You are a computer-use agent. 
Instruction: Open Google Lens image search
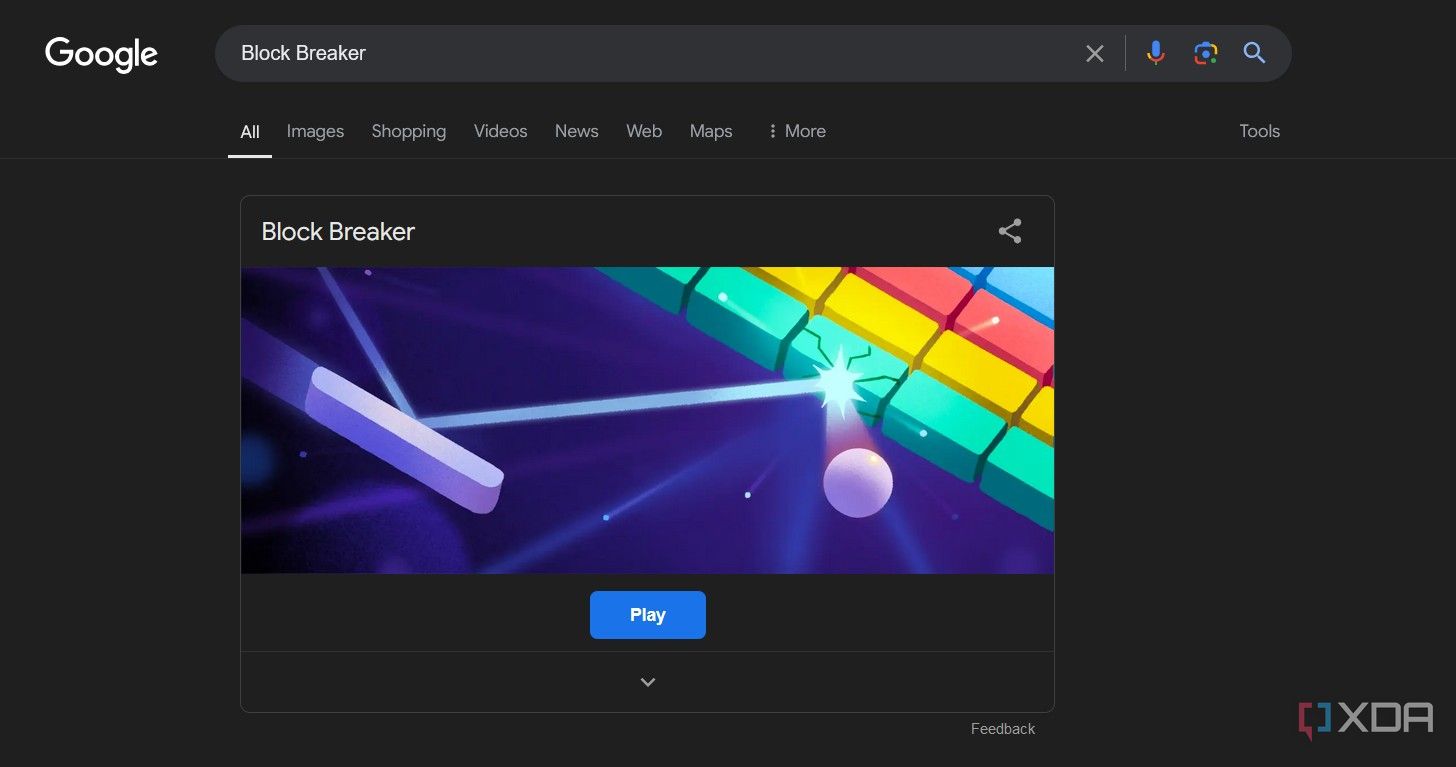(x=1205, y=53)
